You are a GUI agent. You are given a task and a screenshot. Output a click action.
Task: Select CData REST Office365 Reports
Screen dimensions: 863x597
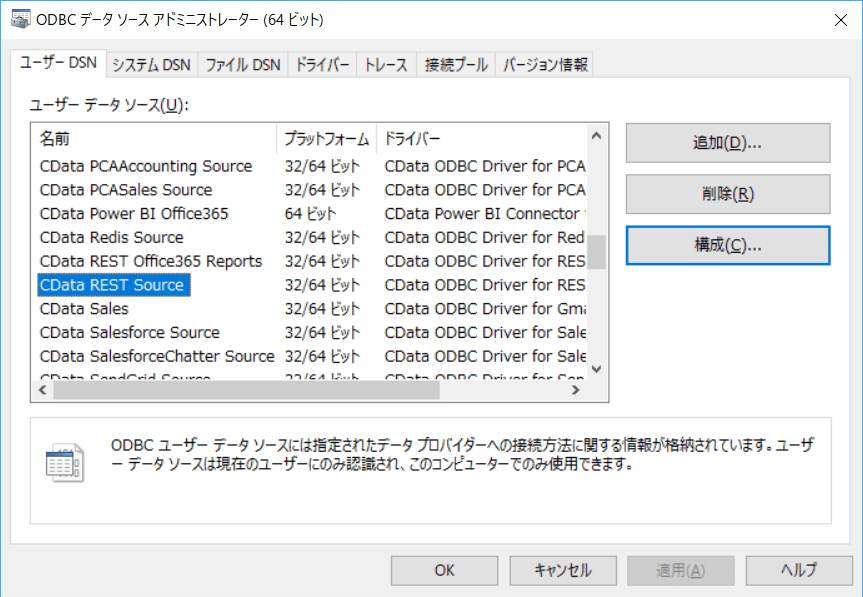[x=151, y=261]
